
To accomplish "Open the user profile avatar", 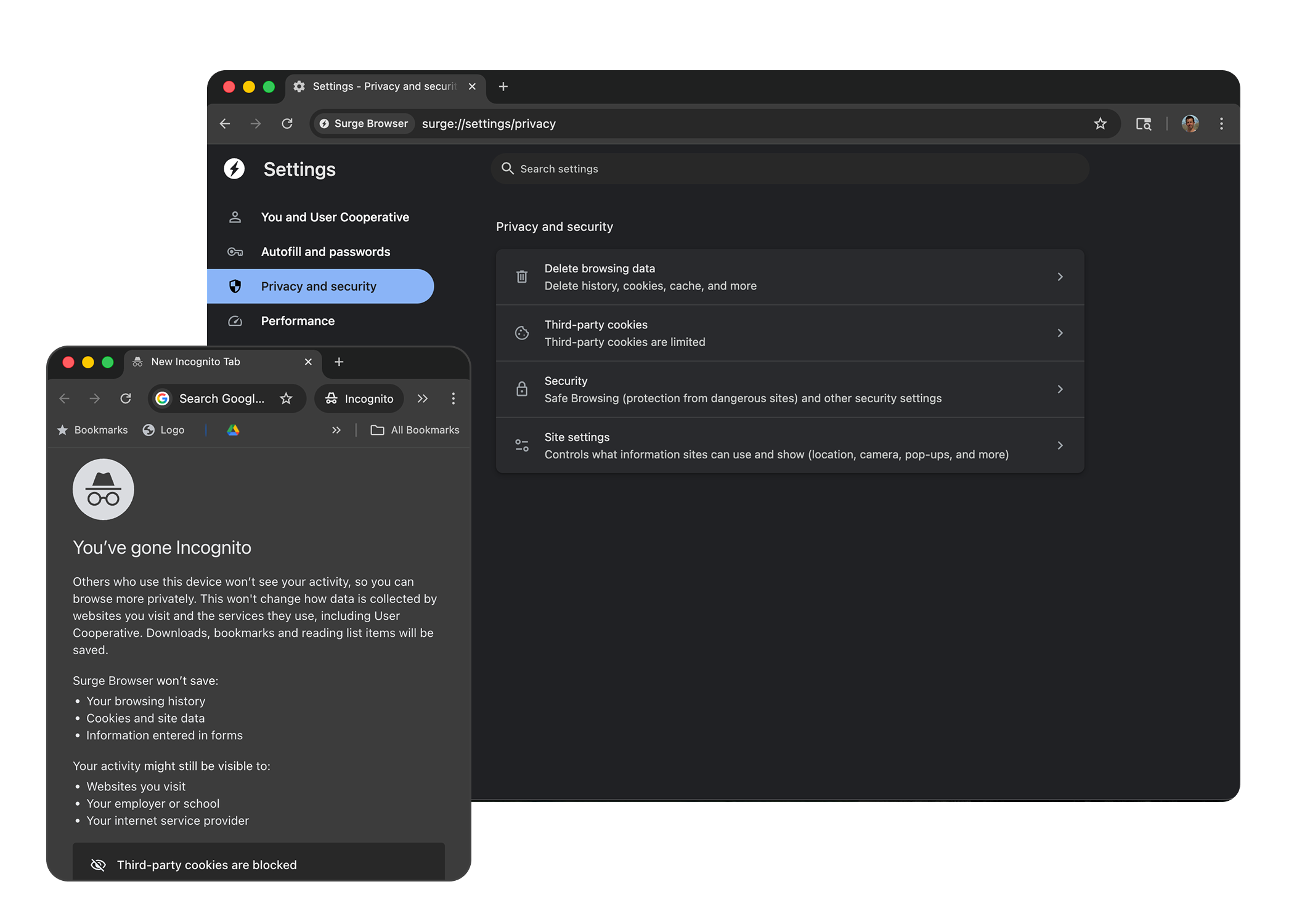I will pos(1190,124).
